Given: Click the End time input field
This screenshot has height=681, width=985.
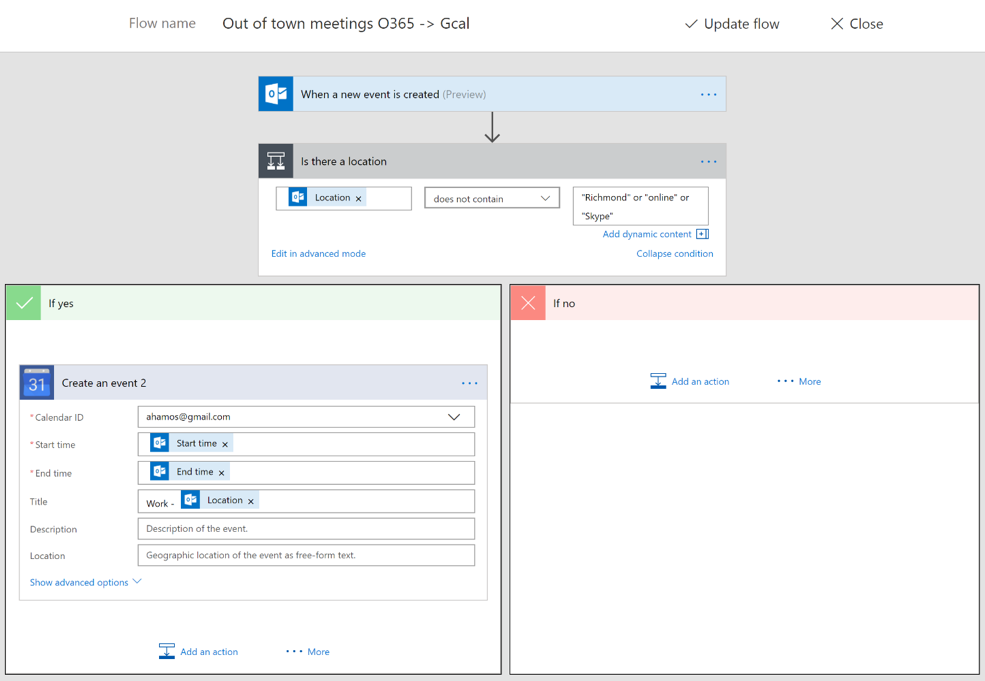Looking at the screenshot, I should [x=306, y=472].
